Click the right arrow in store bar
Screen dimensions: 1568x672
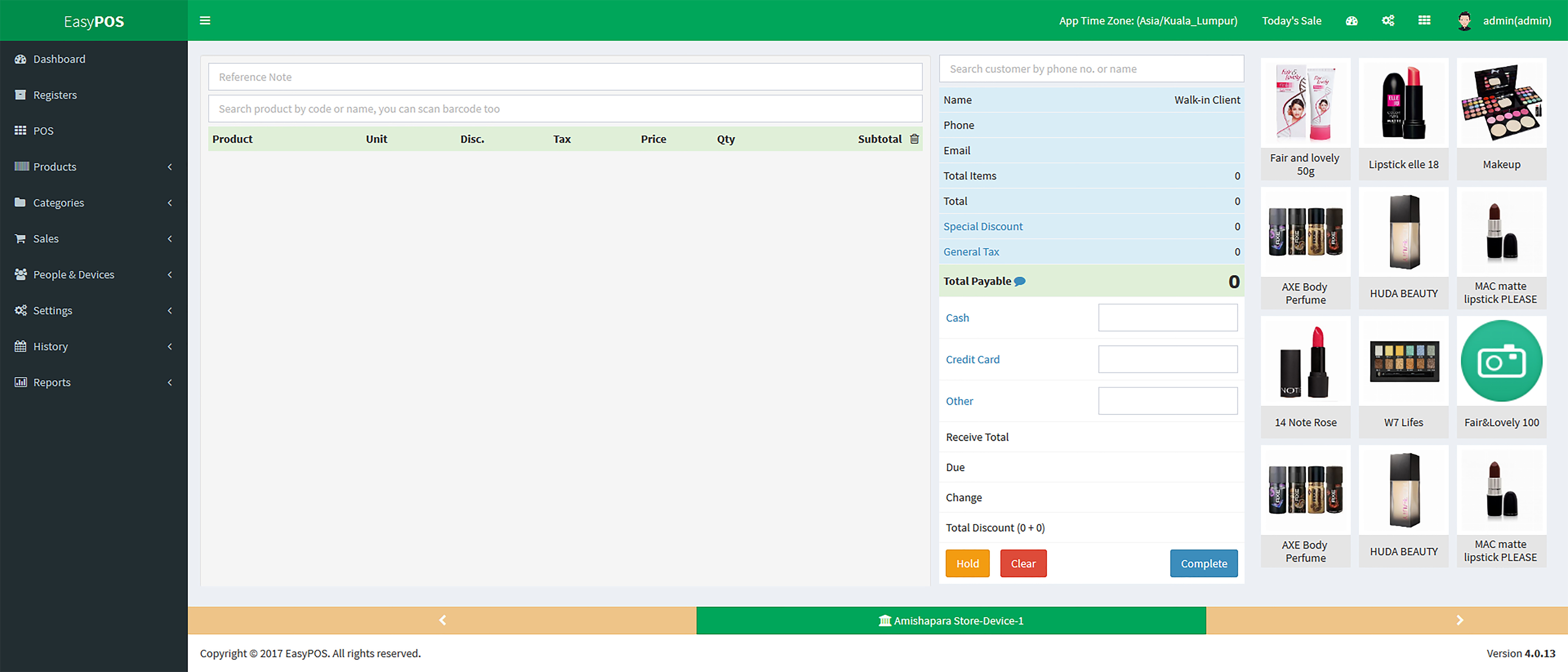[x=1460, y=620]
